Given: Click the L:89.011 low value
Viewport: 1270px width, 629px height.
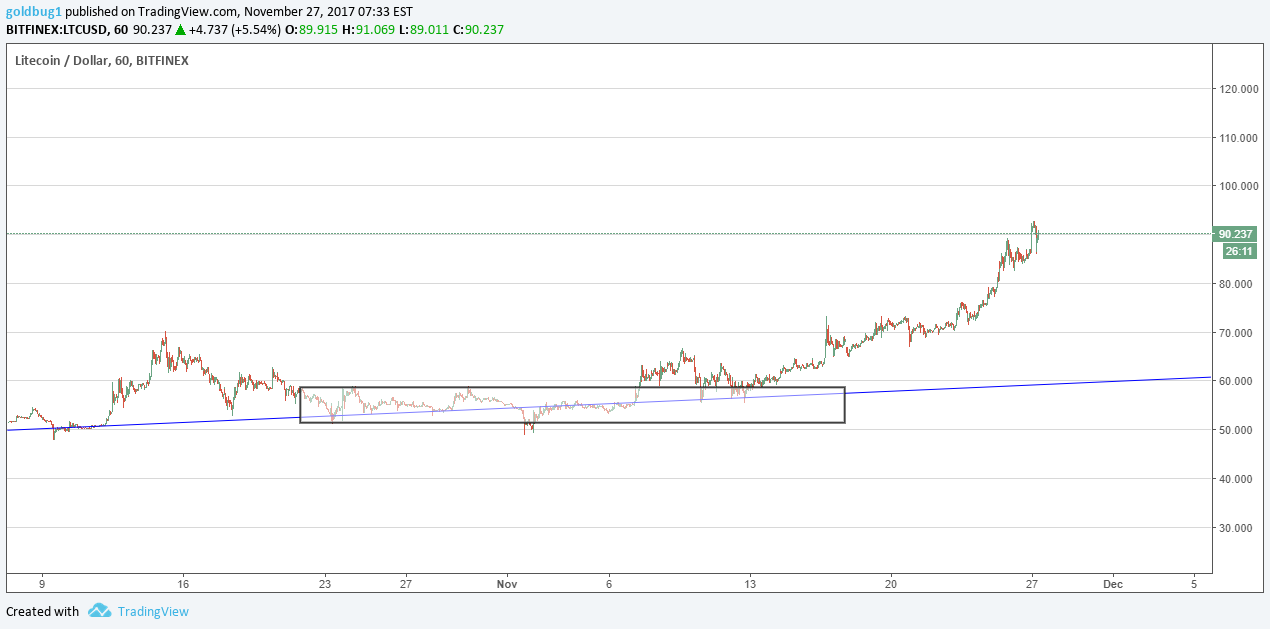Looking at the screenshot, I should tap(422, 29).
